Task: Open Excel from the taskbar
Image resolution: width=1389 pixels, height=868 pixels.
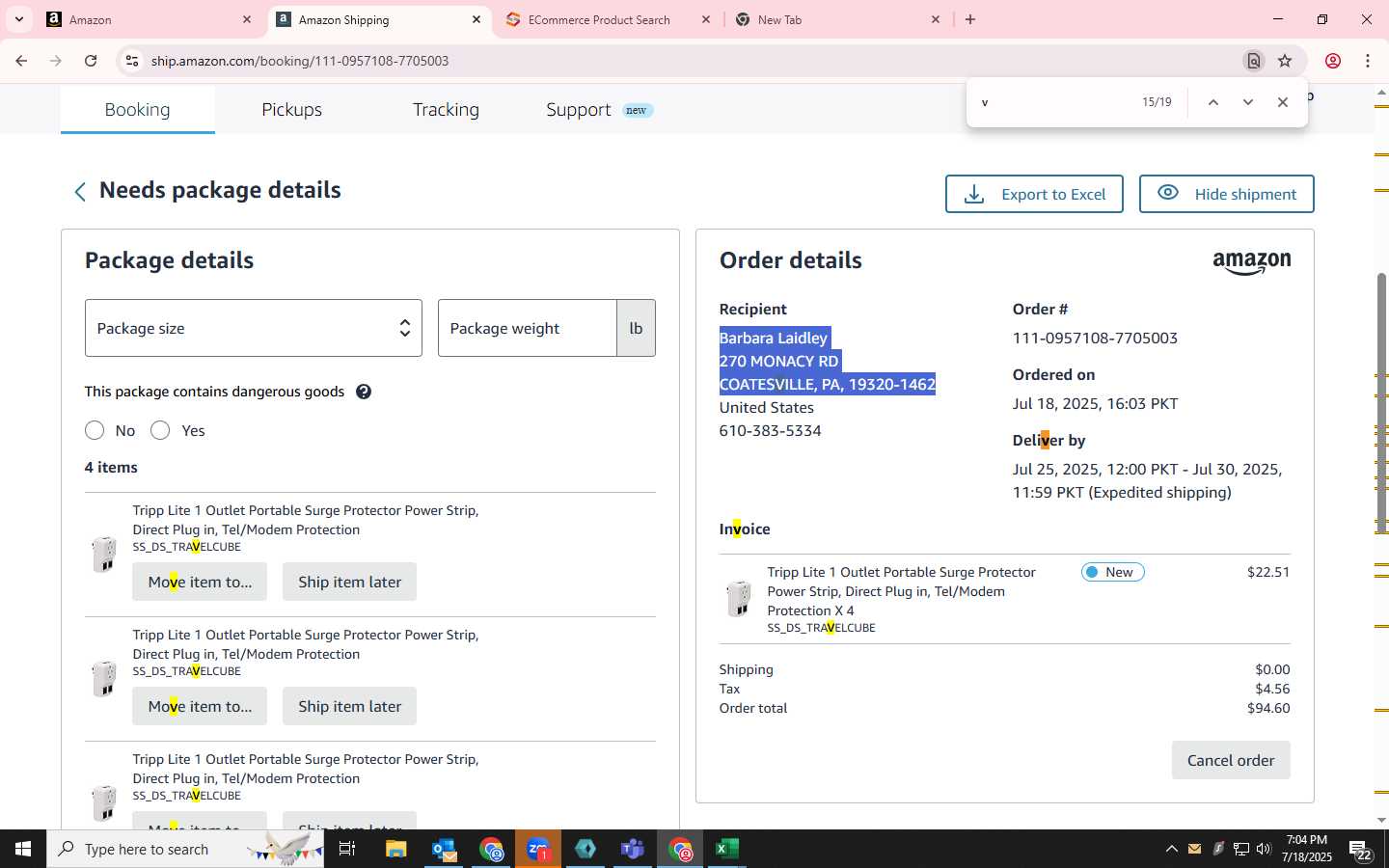Action: click(x=727, y=849)
